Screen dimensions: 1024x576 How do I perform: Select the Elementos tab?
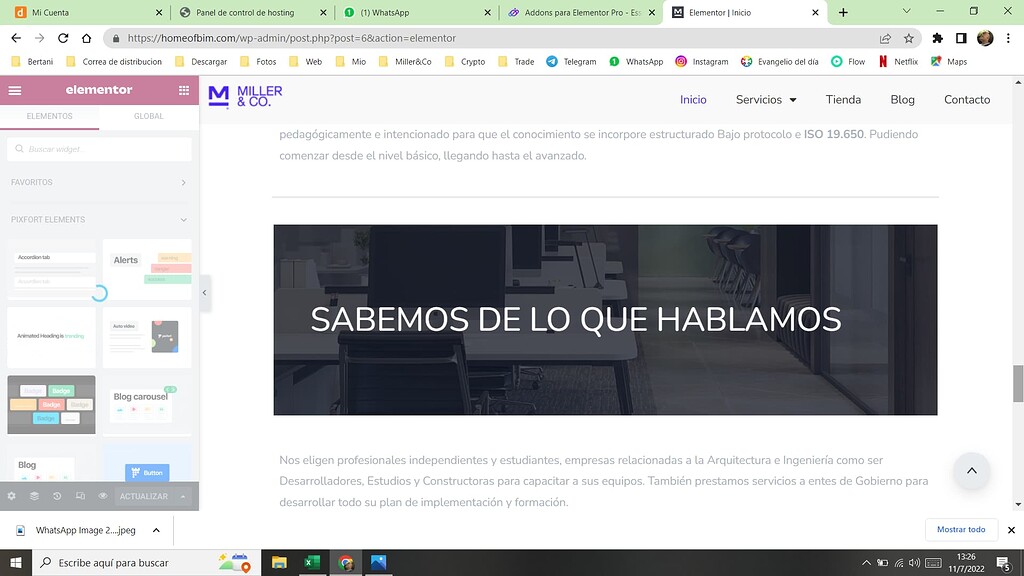pos(49,116)
